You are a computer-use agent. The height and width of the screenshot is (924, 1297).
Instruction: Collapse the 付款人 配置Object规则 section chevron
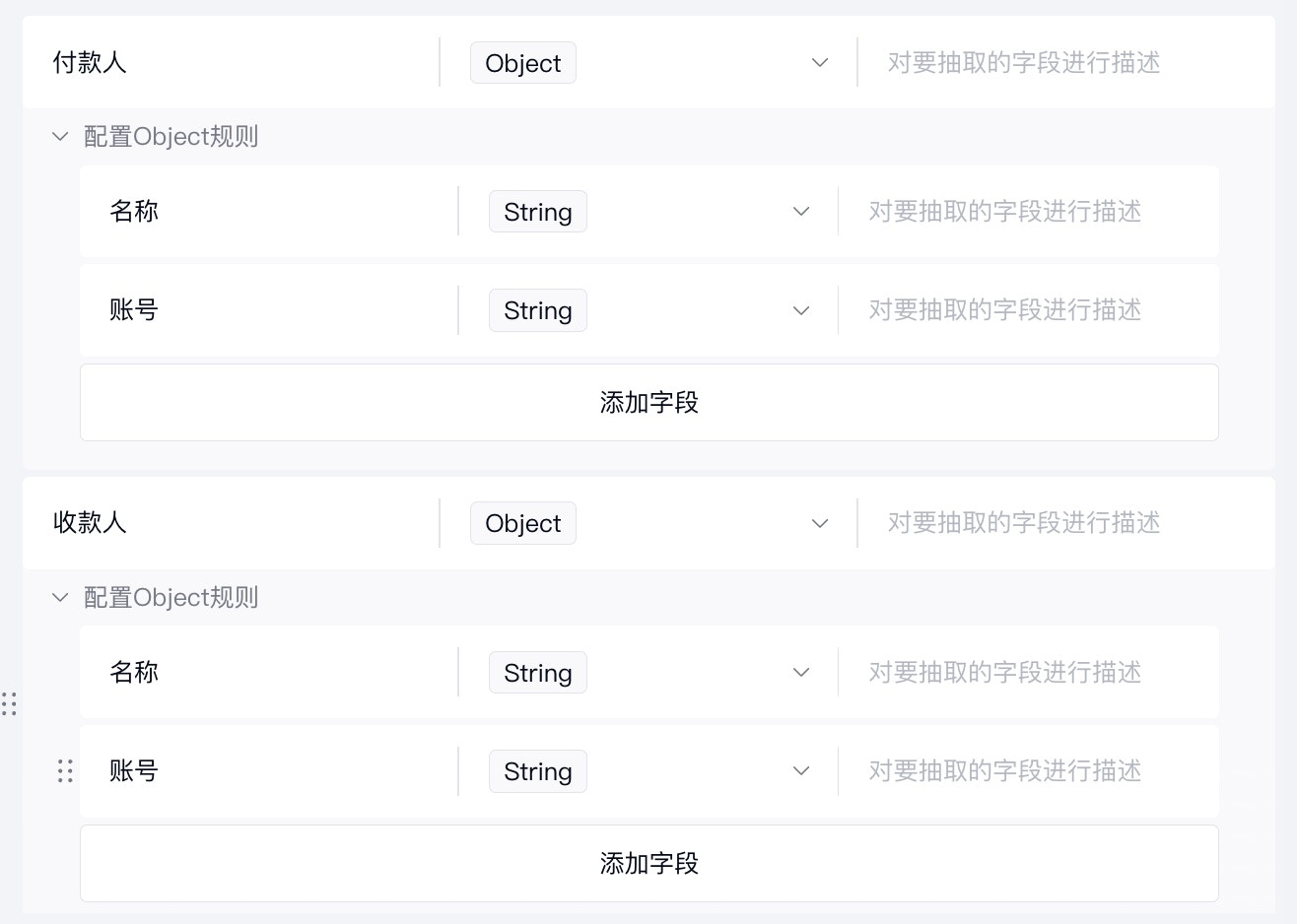(60, 136)
